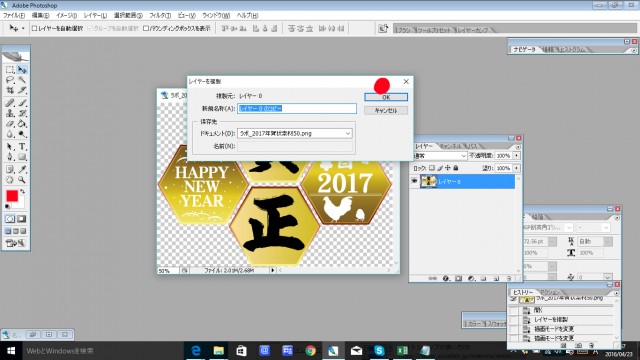Viewport: 640px width, 360px height.
Task: Choose the Type tool
Action: (22, 146)
